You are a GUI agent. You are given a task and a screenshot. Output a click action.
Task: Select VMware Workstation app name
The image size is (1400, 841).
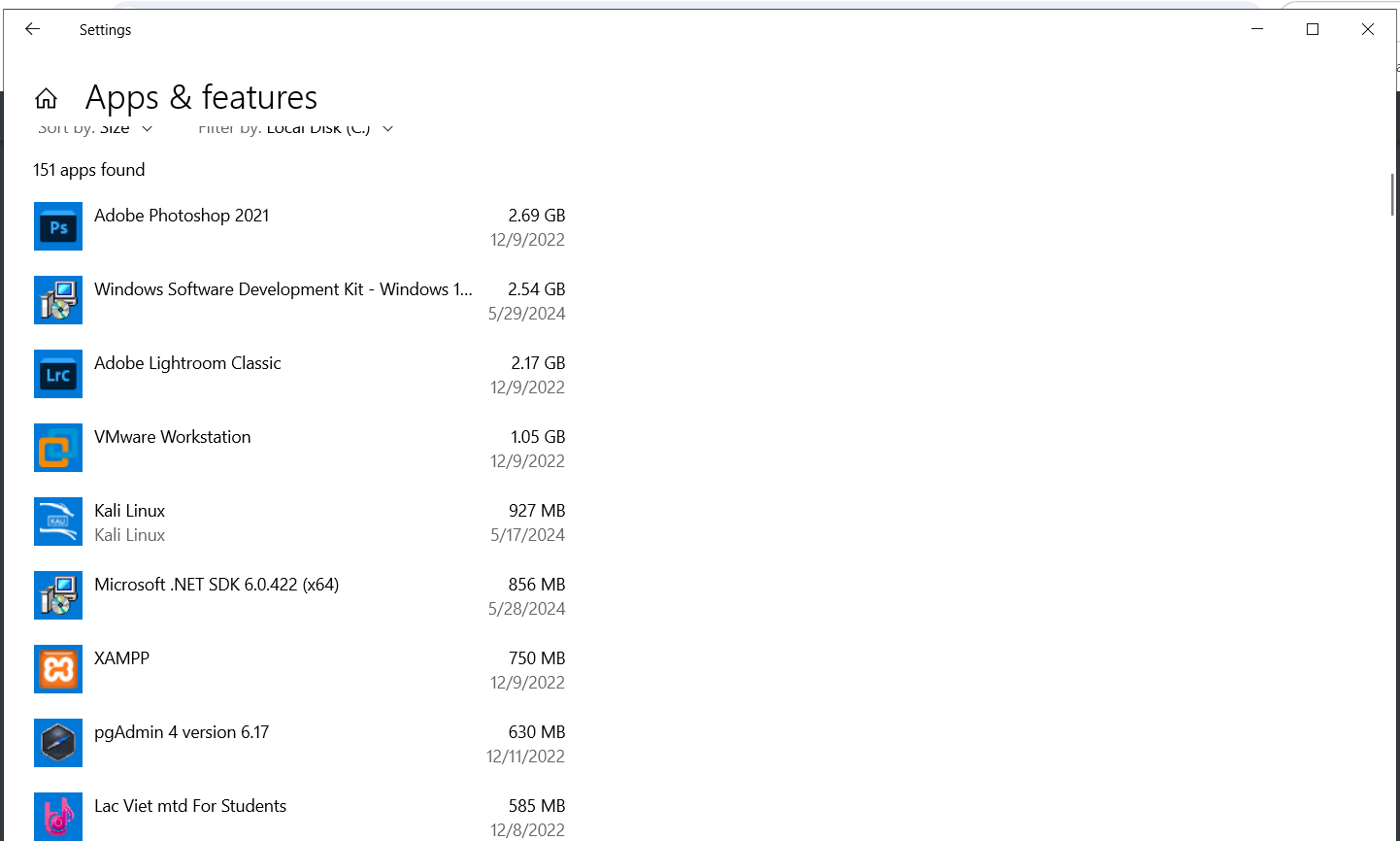pos(173,437)
